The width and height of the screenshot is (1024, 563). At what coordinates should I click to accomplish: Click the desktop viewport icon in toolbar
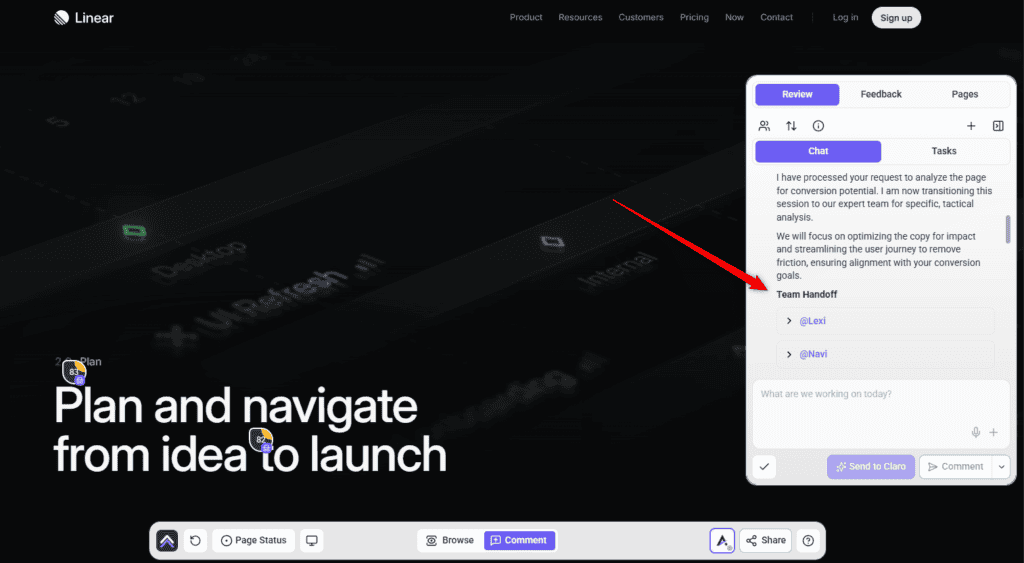tap(312, 540)
